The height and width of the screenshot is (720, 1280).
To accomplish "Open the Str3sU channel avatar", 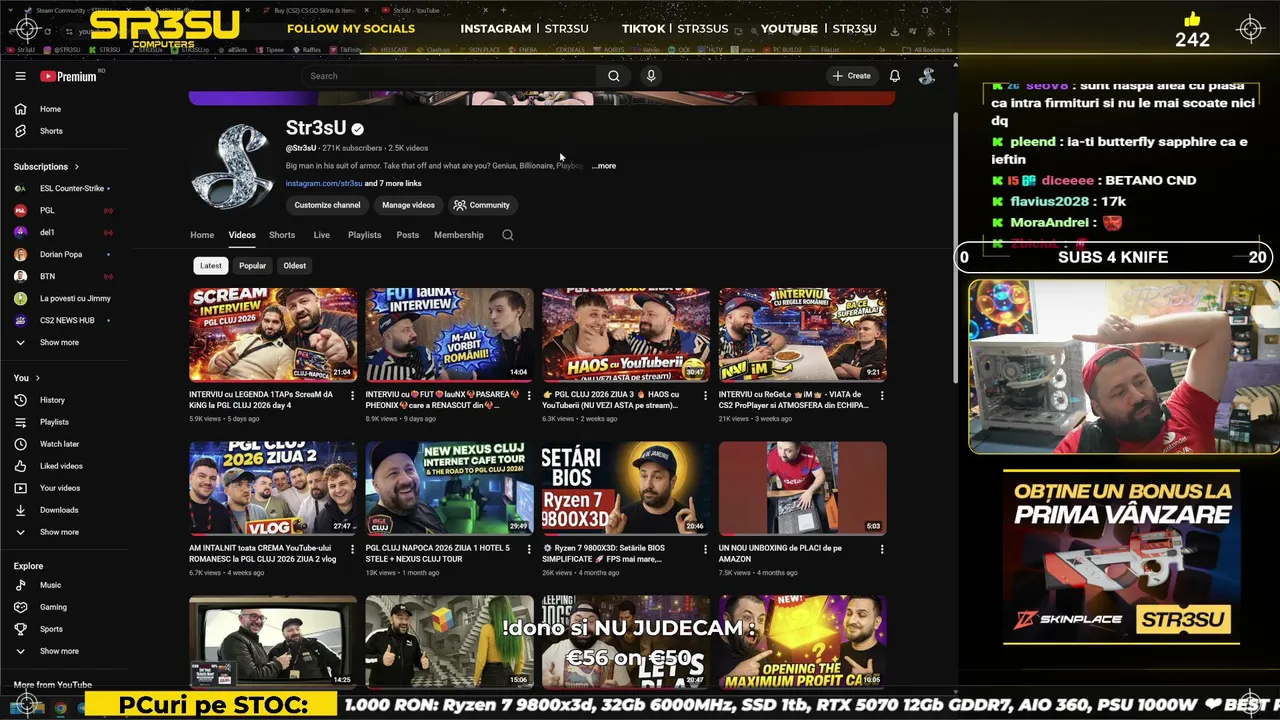I will point(231,166).
